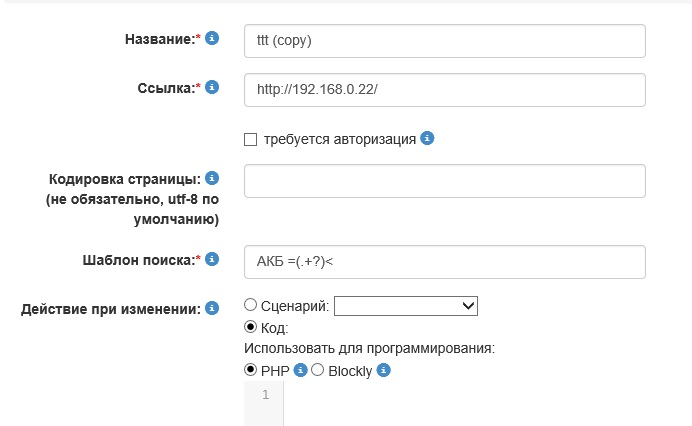Click the Название field containing ttt (copy)
692x426 pixels.
coord(444,41)
